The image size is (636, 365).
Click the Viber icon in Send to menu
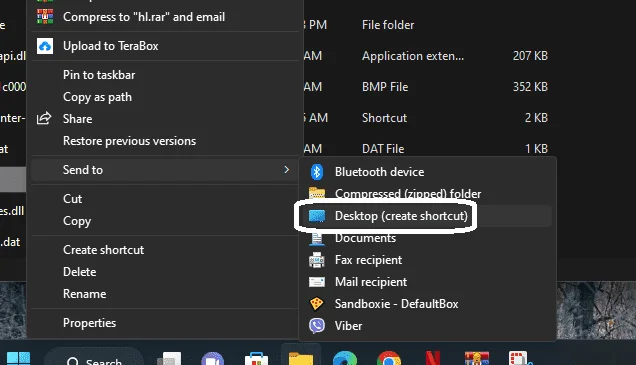click(317, 326)
